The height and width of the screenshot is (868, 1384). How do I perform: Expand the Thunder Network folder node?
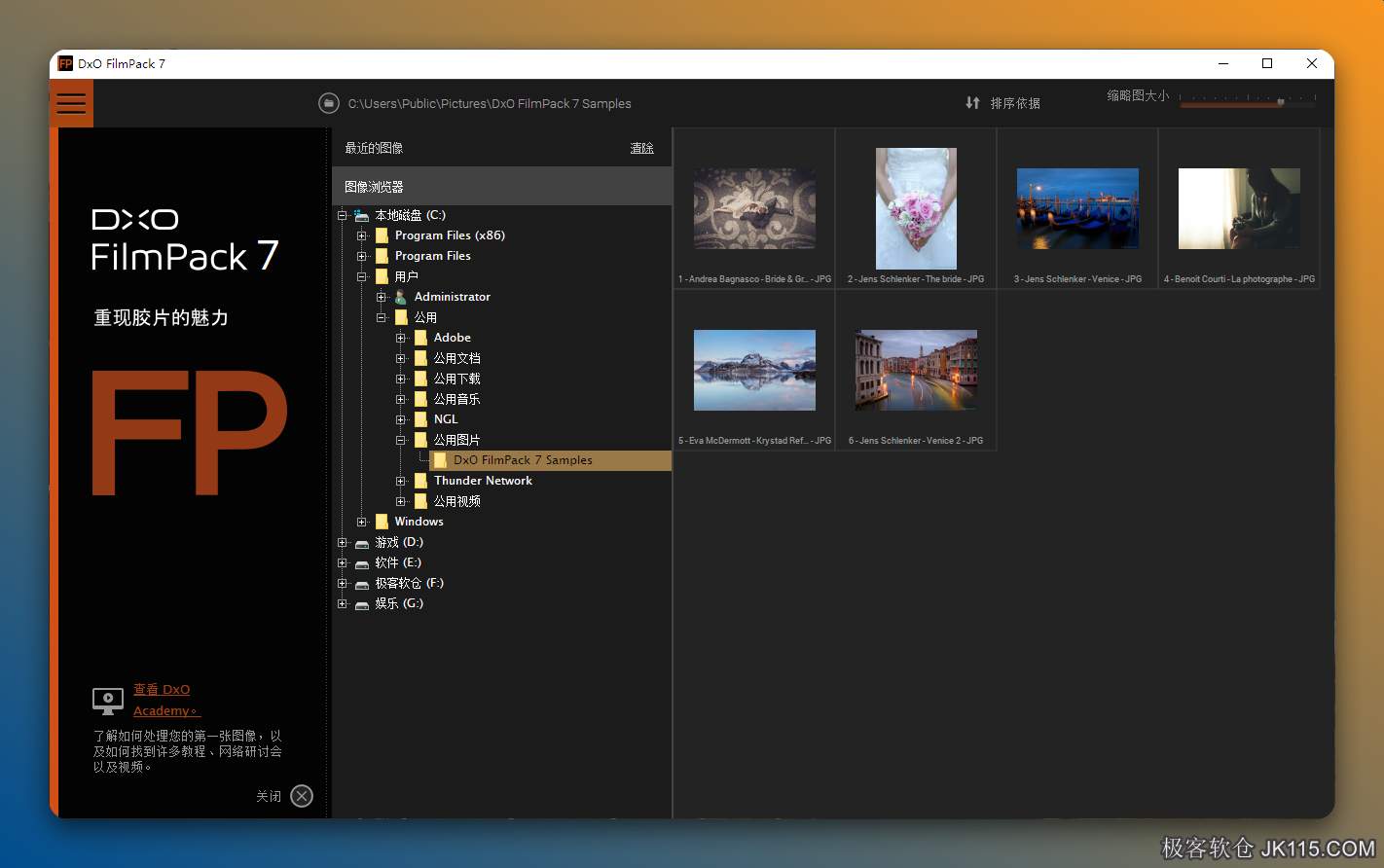401,481
